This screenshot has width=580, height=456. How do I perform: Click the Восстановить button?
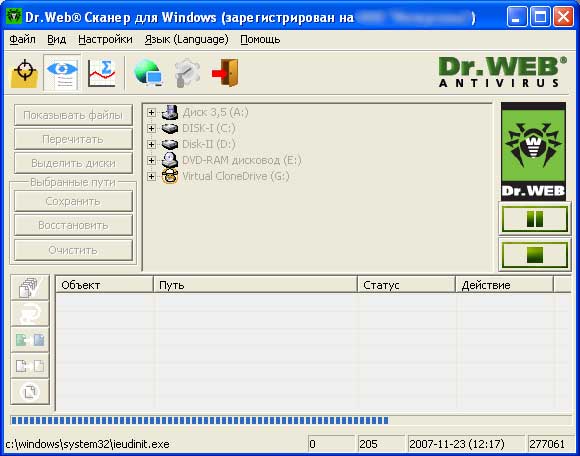(x=73, y=225)
